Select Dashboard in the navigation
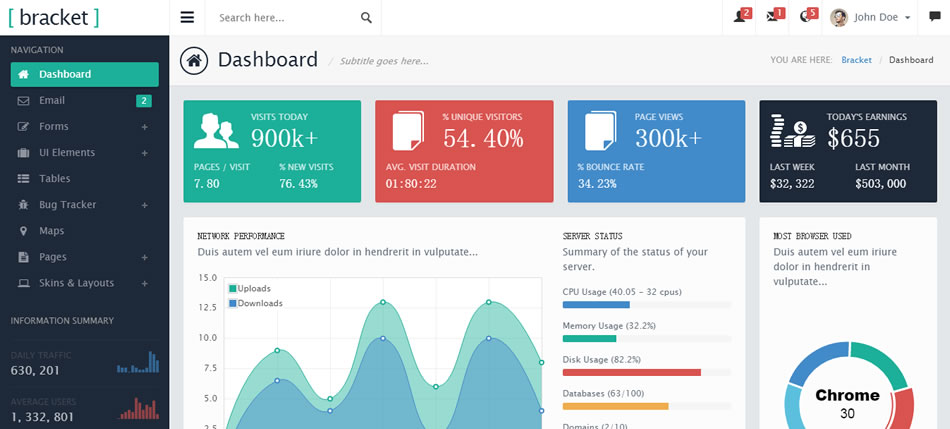Screen dimensions: 950x429 pos(85,75)
